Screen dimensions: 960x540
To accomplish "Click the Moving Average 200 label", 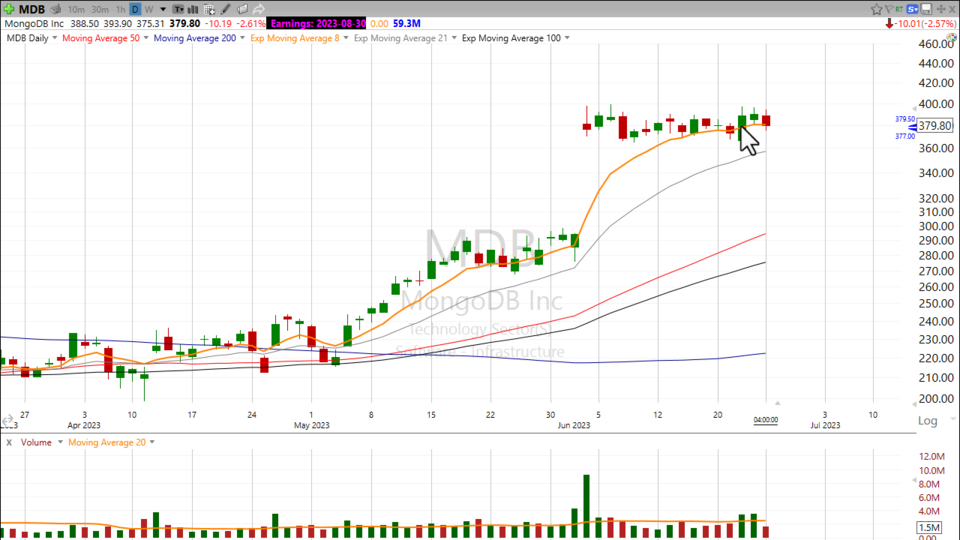I will pos(195,38).
